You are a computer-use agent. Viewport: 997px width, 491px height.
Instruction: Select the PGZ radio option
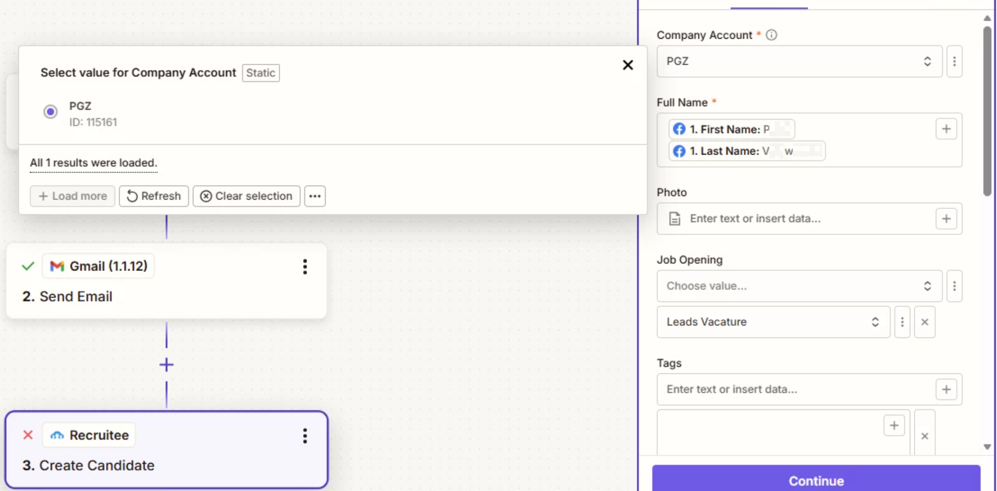coord(50,112)
